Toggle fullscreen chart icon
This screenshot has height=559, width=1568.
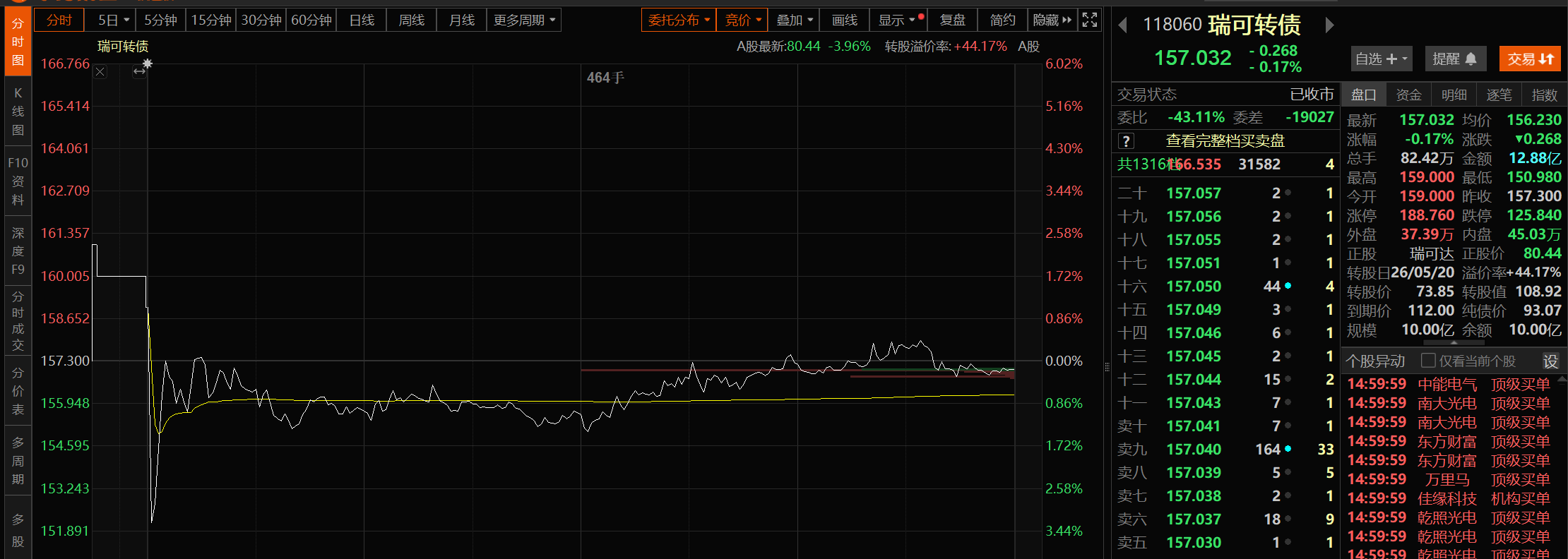(1090, 20)
